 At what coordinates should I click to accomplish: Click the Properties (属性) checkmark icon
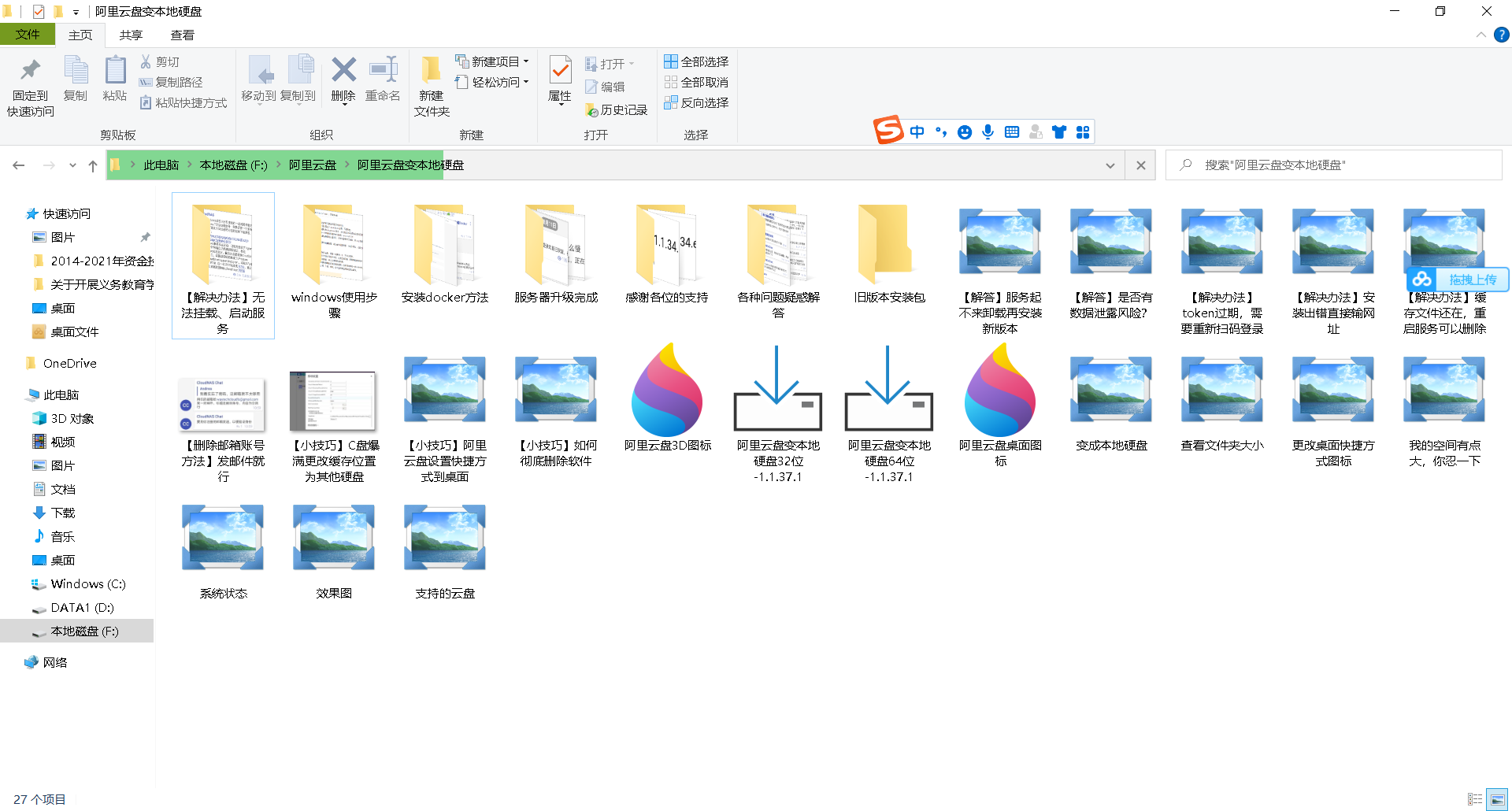(560, 70)
